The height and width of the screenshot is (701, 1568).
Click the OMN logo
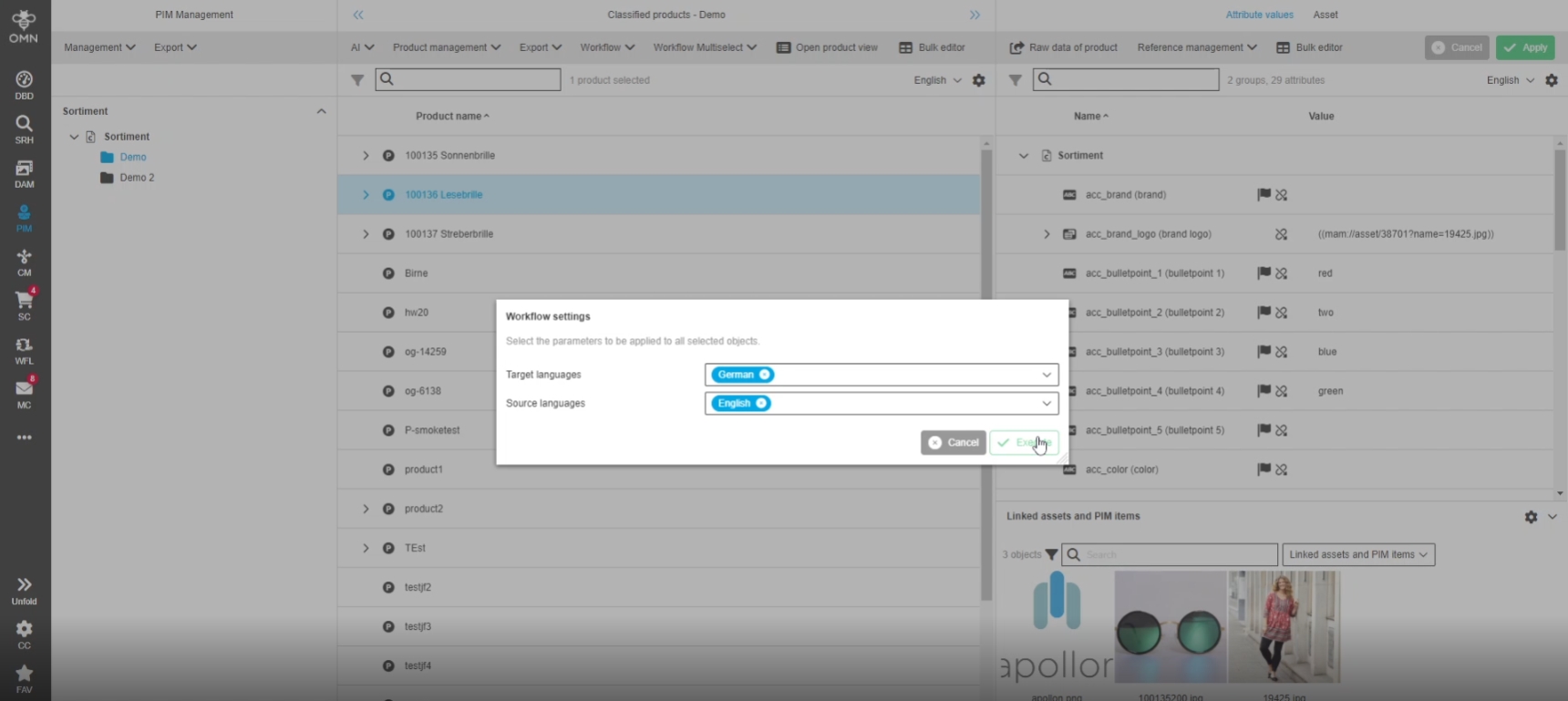[x=25, y=25]
